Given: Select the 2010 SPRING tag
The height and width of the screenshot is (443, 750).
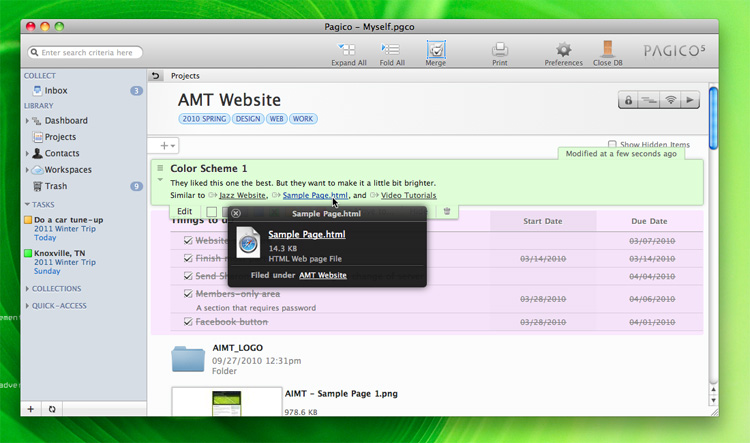Looking at the screenshot, I should click(x=204, y=119).
